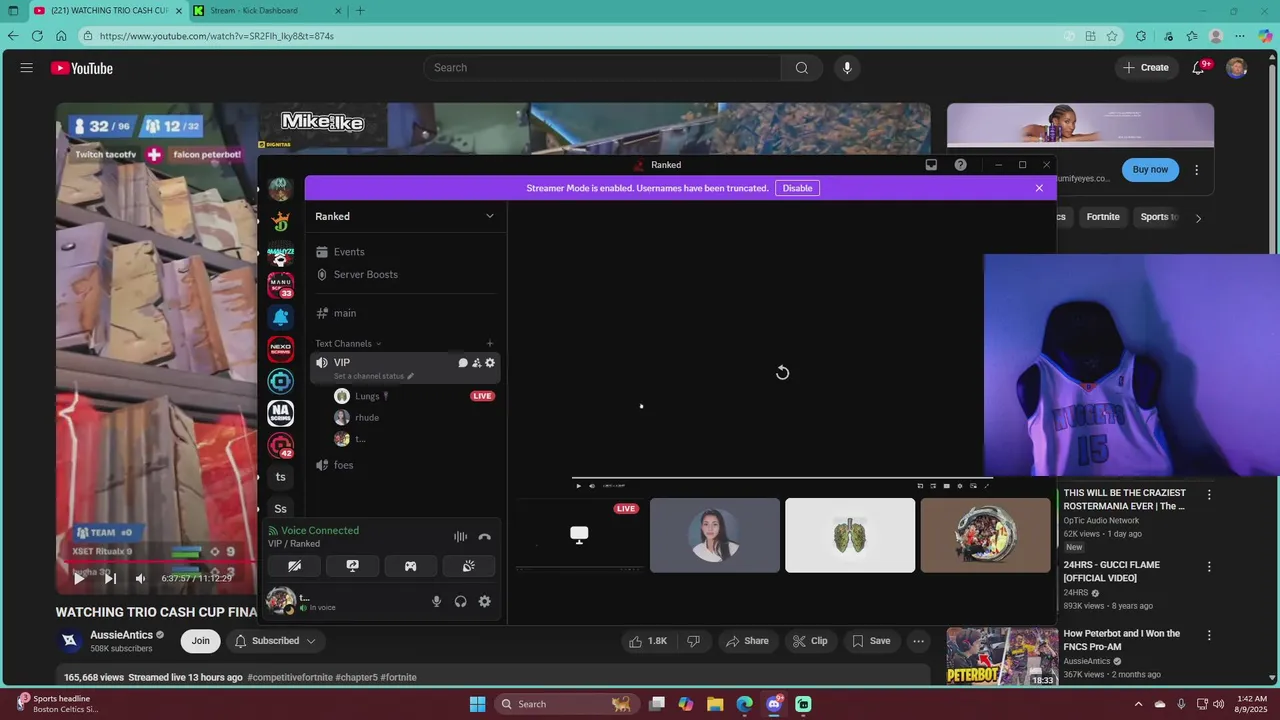Open the NEXO Scrims server icon

(280, 349)
